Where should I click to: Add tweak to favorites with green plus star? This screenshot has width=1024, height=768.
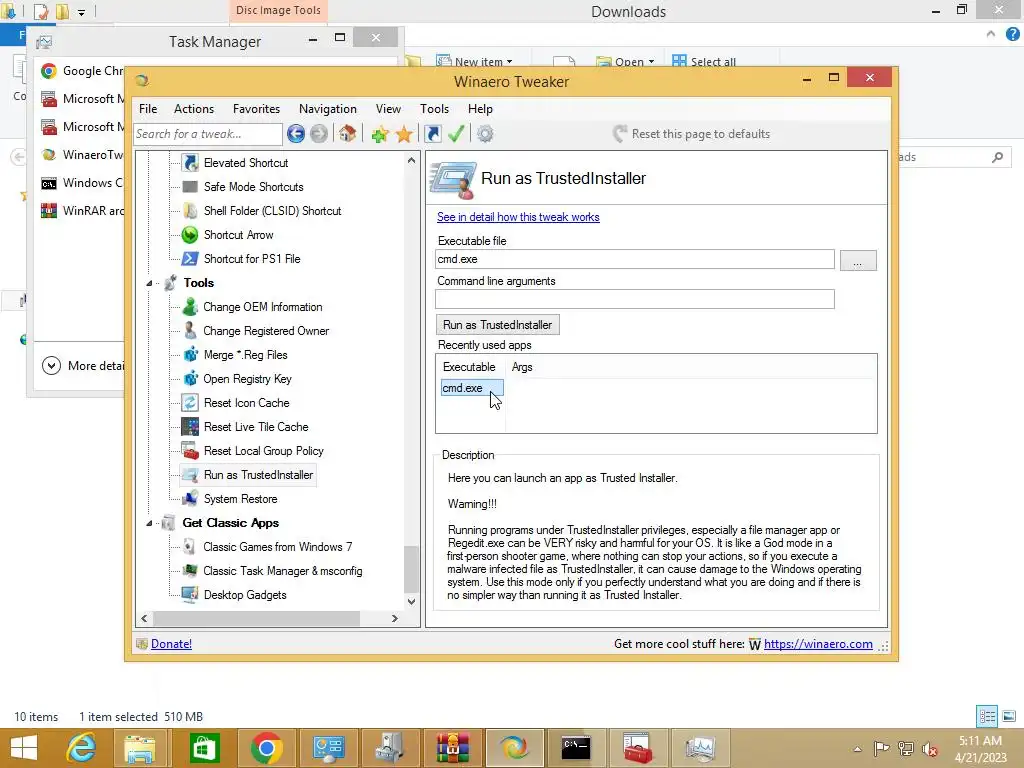tap(379, 134)
